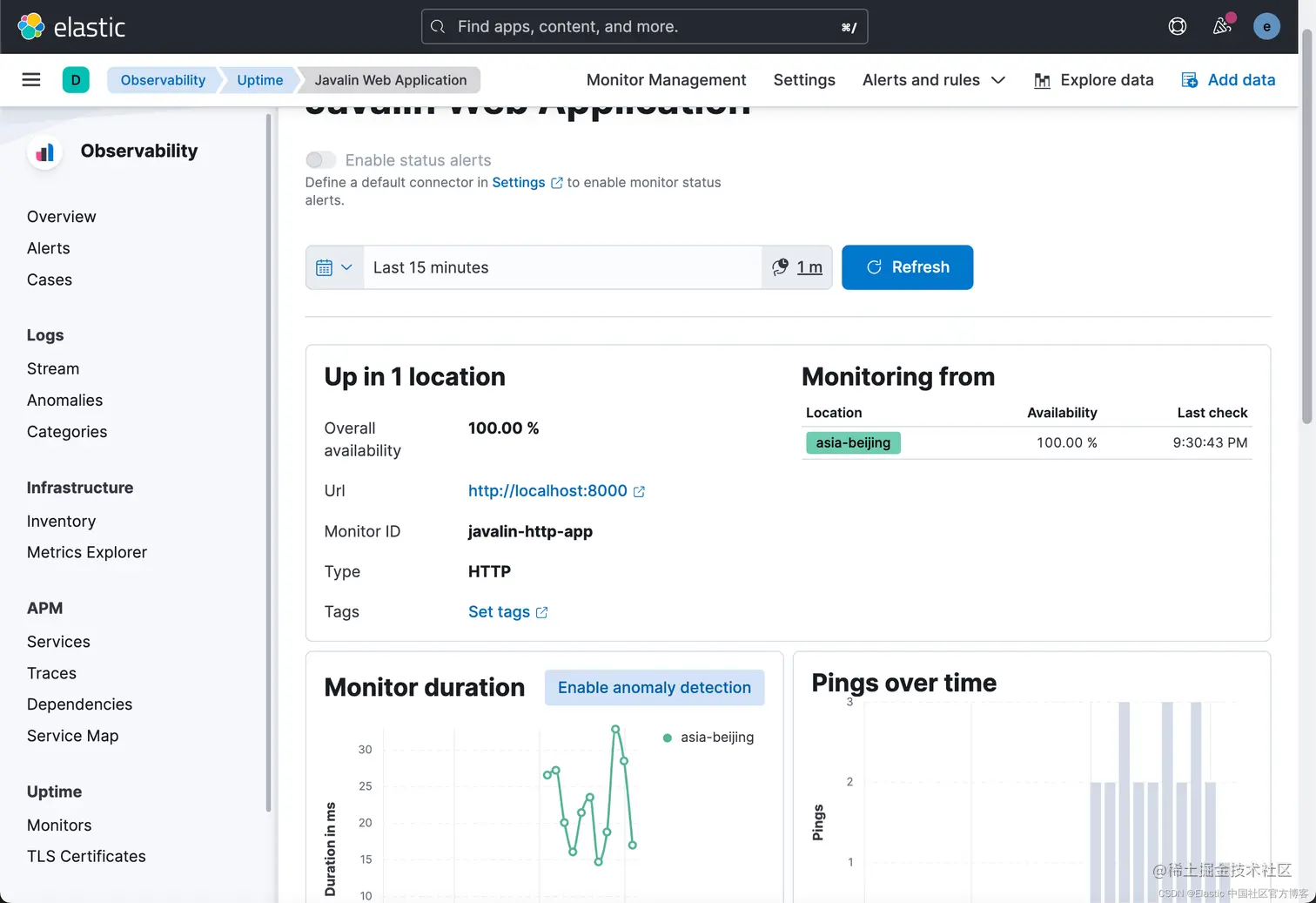Open the http://localhost:8000 link
Screen dimensions: 1316x903
(x=547, y=491)
